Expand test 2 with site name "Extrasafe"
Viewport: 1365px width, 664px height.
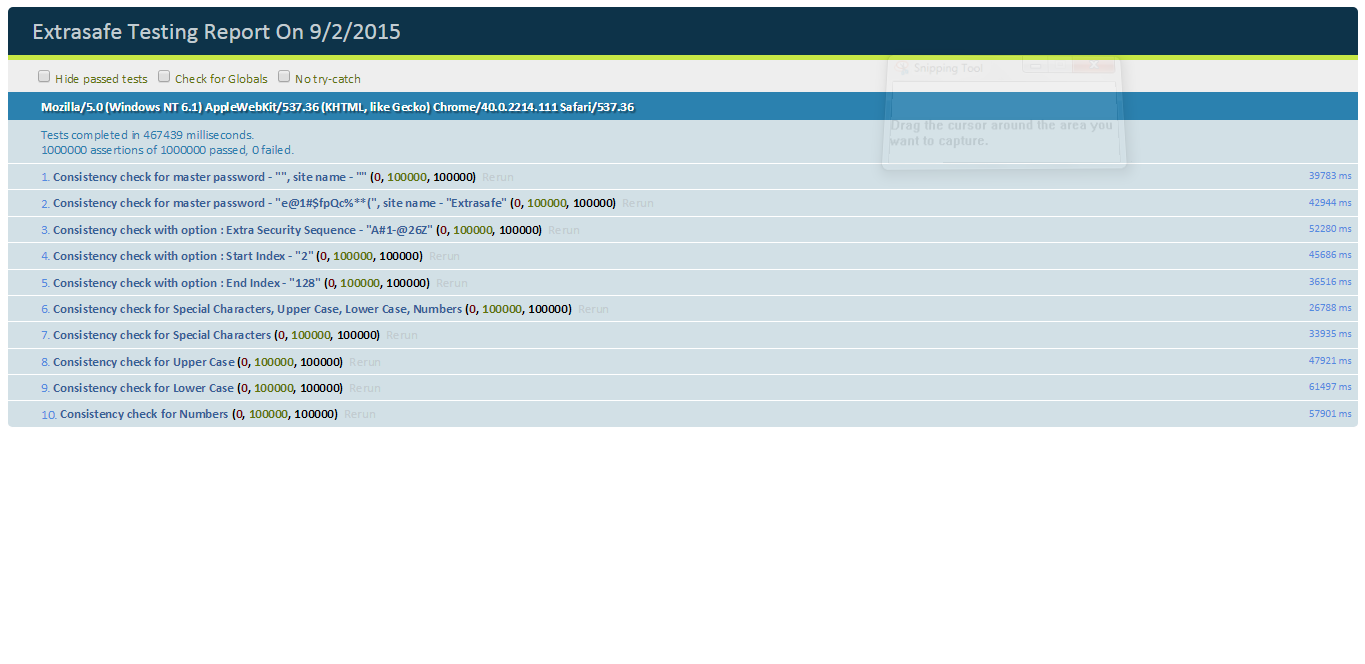coord(280,203)
